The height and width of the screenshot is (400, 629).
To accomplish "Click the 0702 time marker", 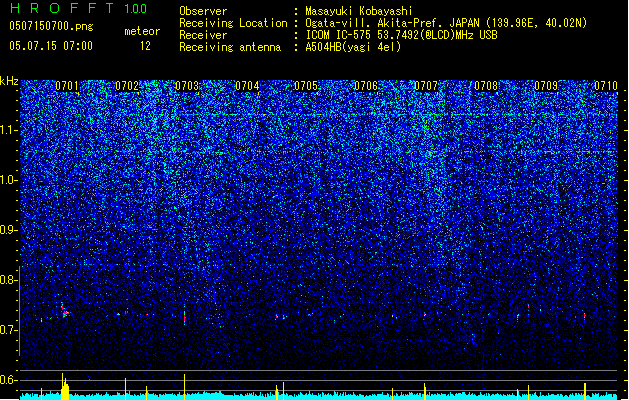I will (127, 86).
